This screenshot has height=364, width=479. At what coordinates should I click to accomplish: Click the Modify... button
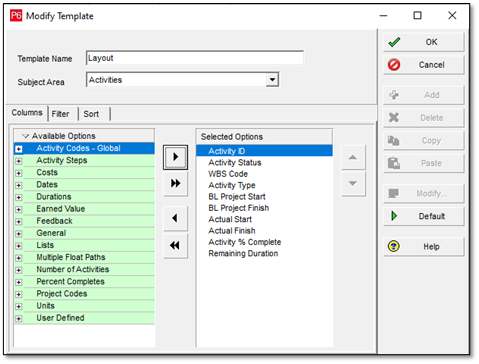tap(423, 193)
